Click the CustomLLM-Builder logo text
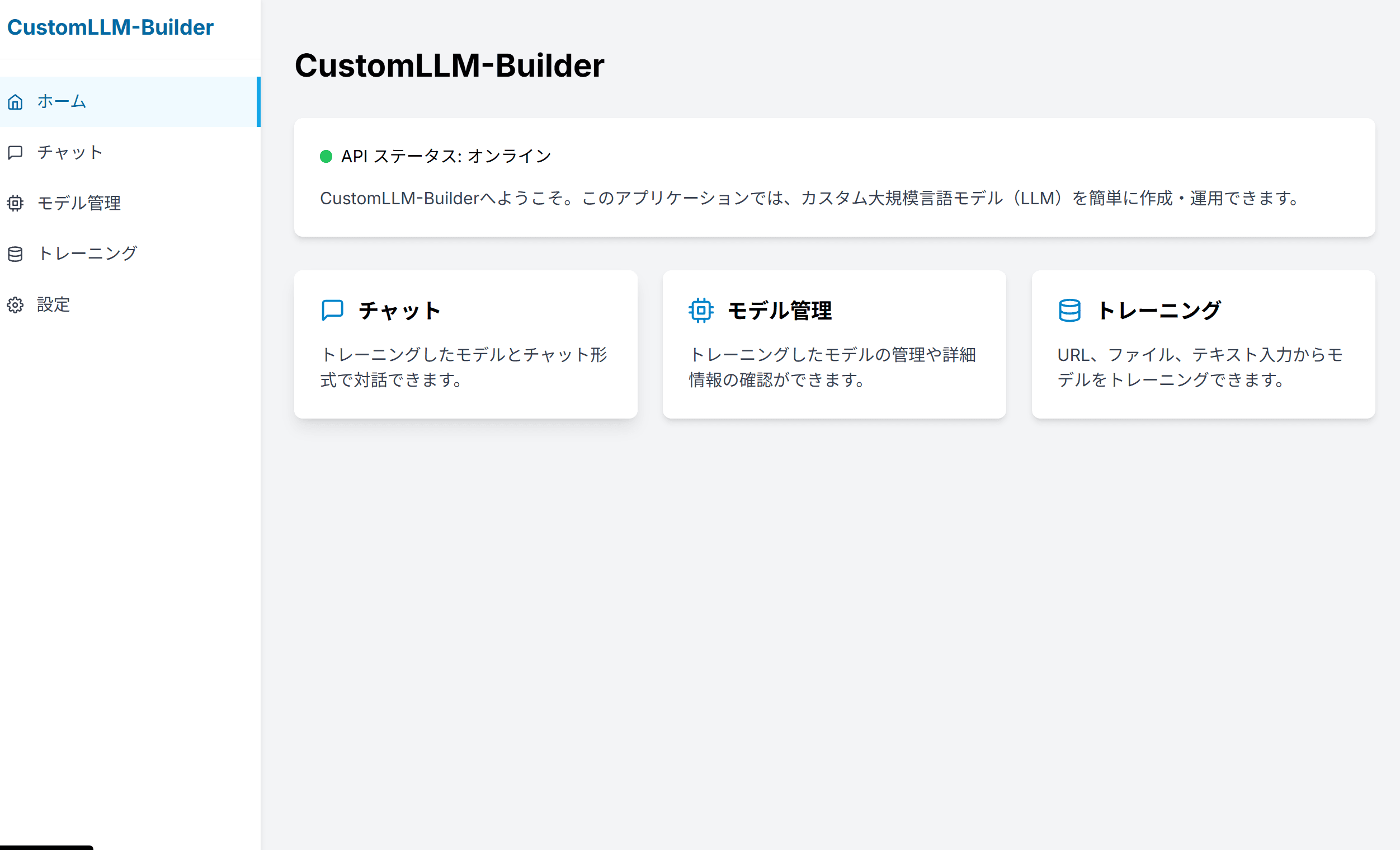Screen dimensions: 1400x850 (x=111, y=27)
